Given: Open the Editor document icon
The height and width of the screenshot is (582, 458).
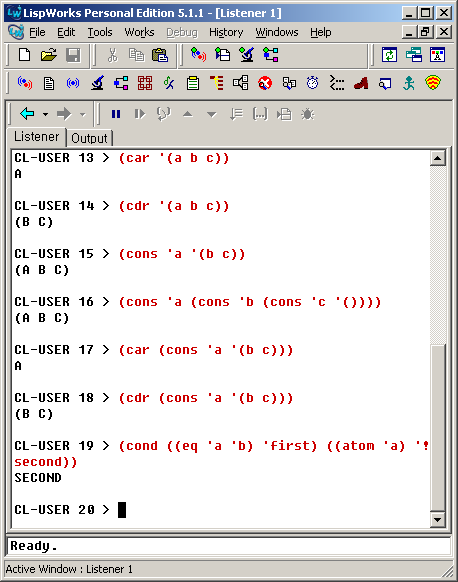Looking at the screenshot, I should (49, 83).
